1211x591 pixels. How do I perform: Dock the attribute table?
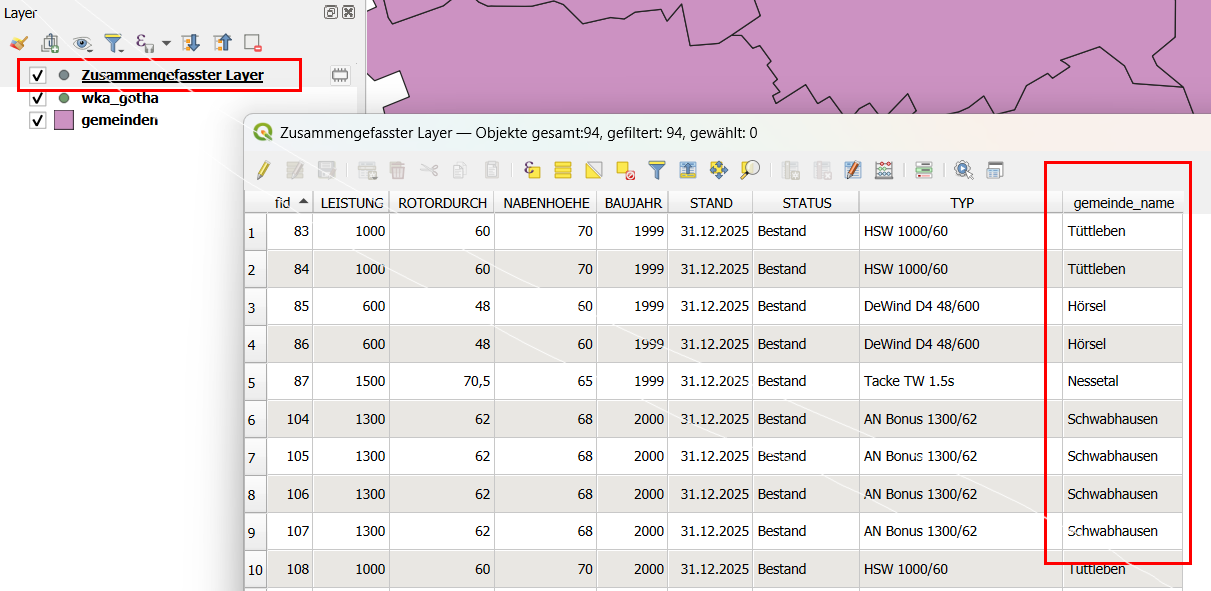point(994,170)
